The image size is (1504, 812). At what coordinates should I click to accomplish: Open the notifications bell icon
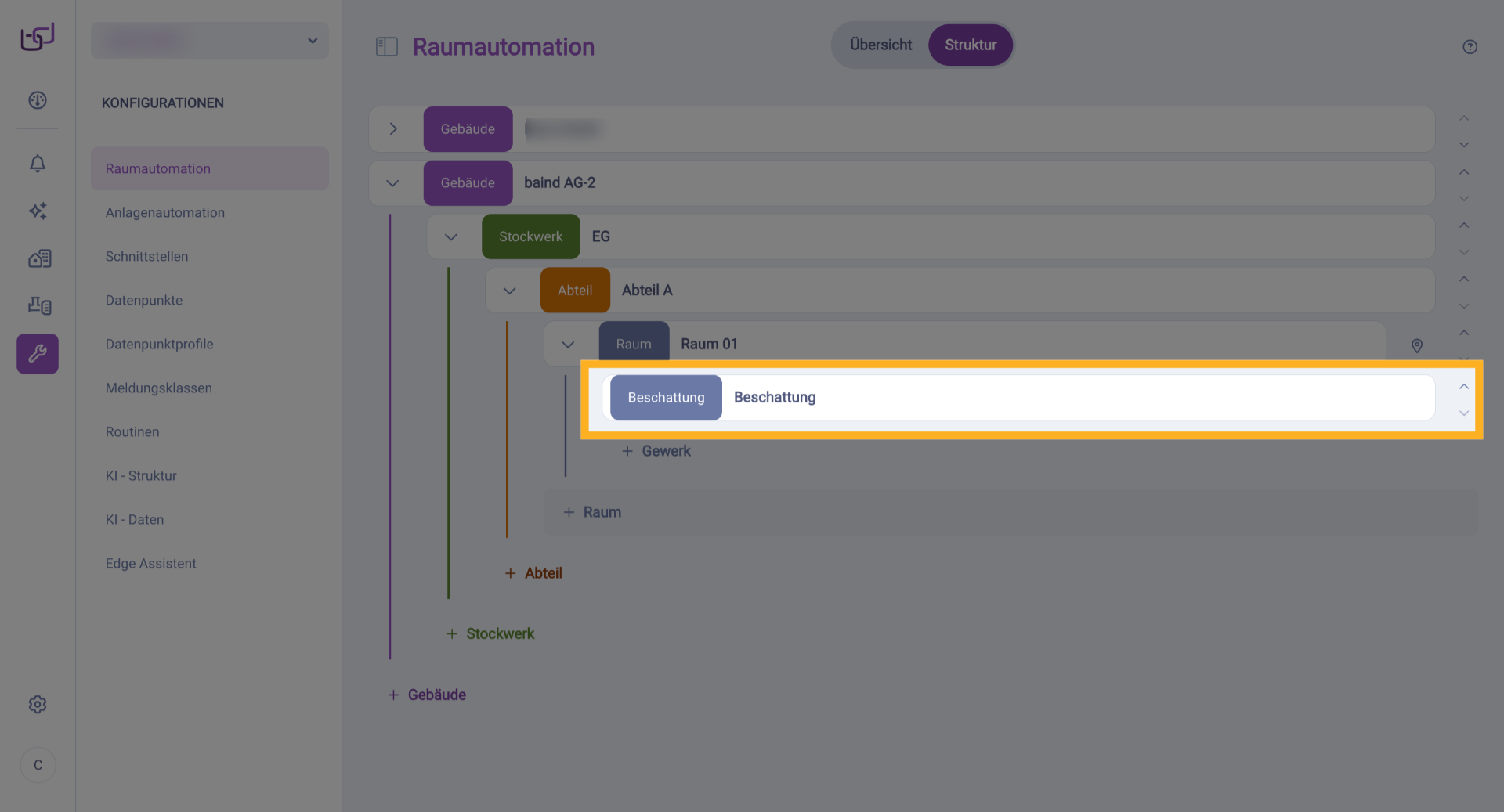point(38,163)
